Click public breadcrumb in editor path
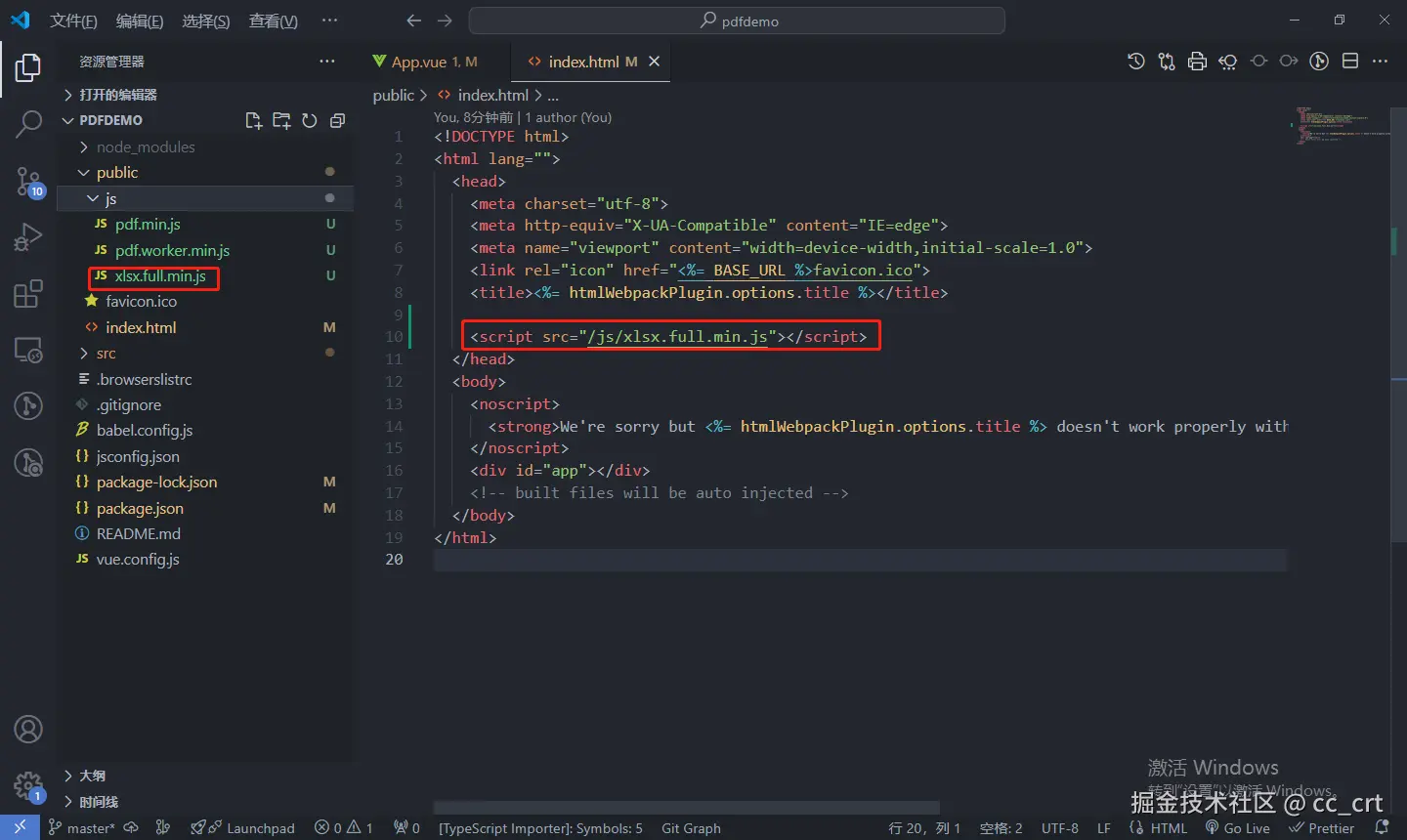The width and height of the screenshot is (1407, 840). (x=394, y=95)
